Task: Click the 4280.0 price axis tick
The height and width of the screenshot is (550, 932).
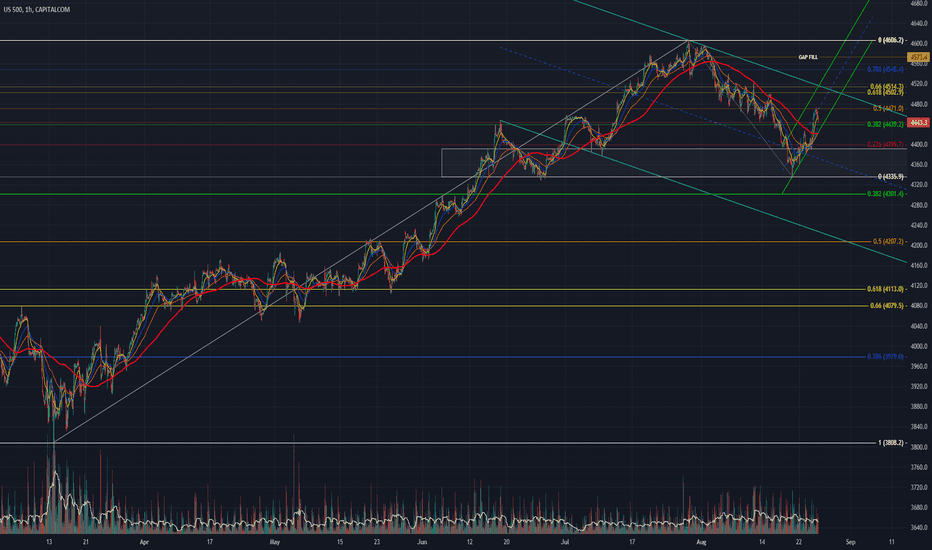Action: tap(918, 205)
